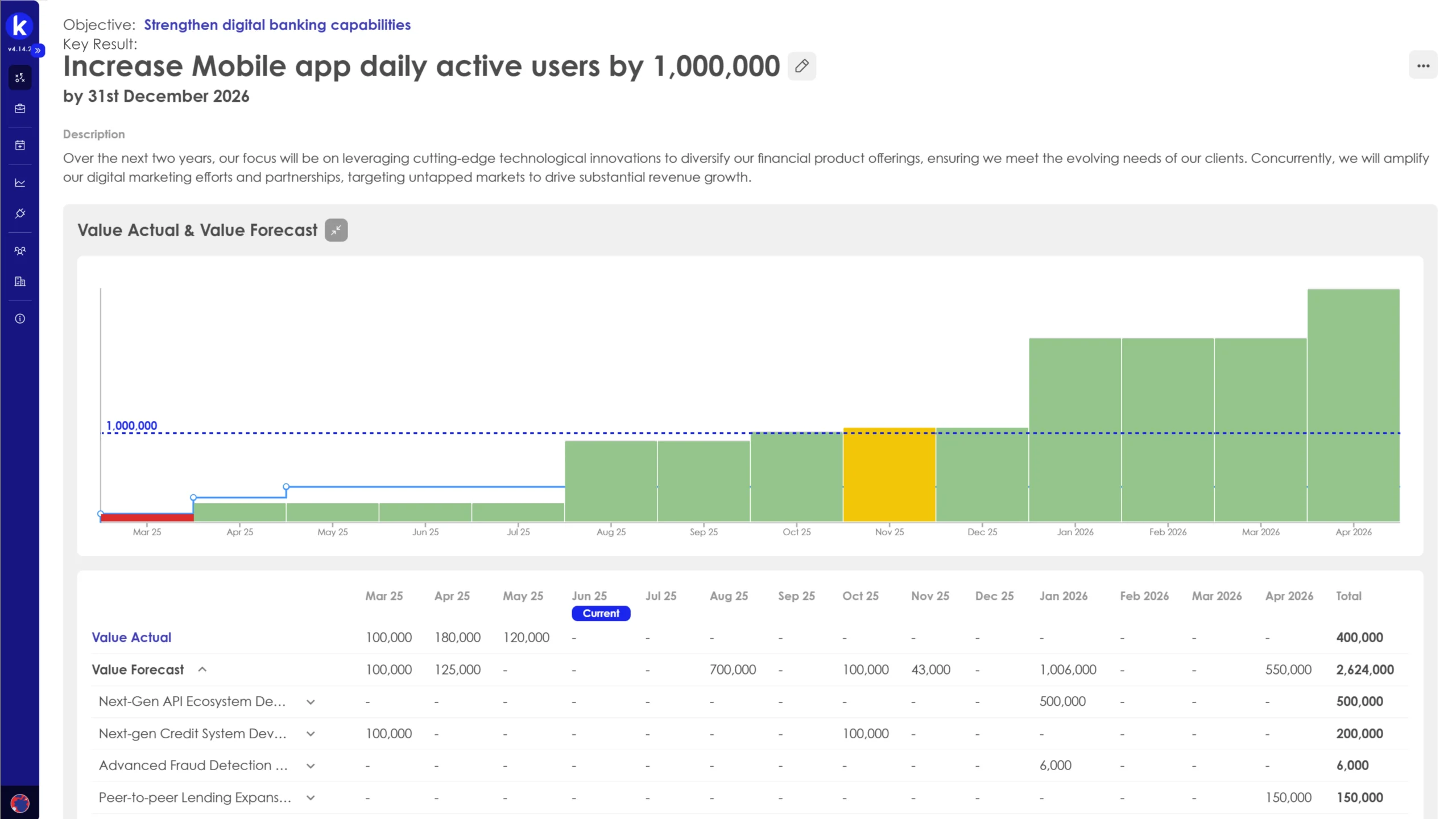This screenshot has height=819, width=1456.
Task: Open the info circle icon
Action: [x=20, y=318]
